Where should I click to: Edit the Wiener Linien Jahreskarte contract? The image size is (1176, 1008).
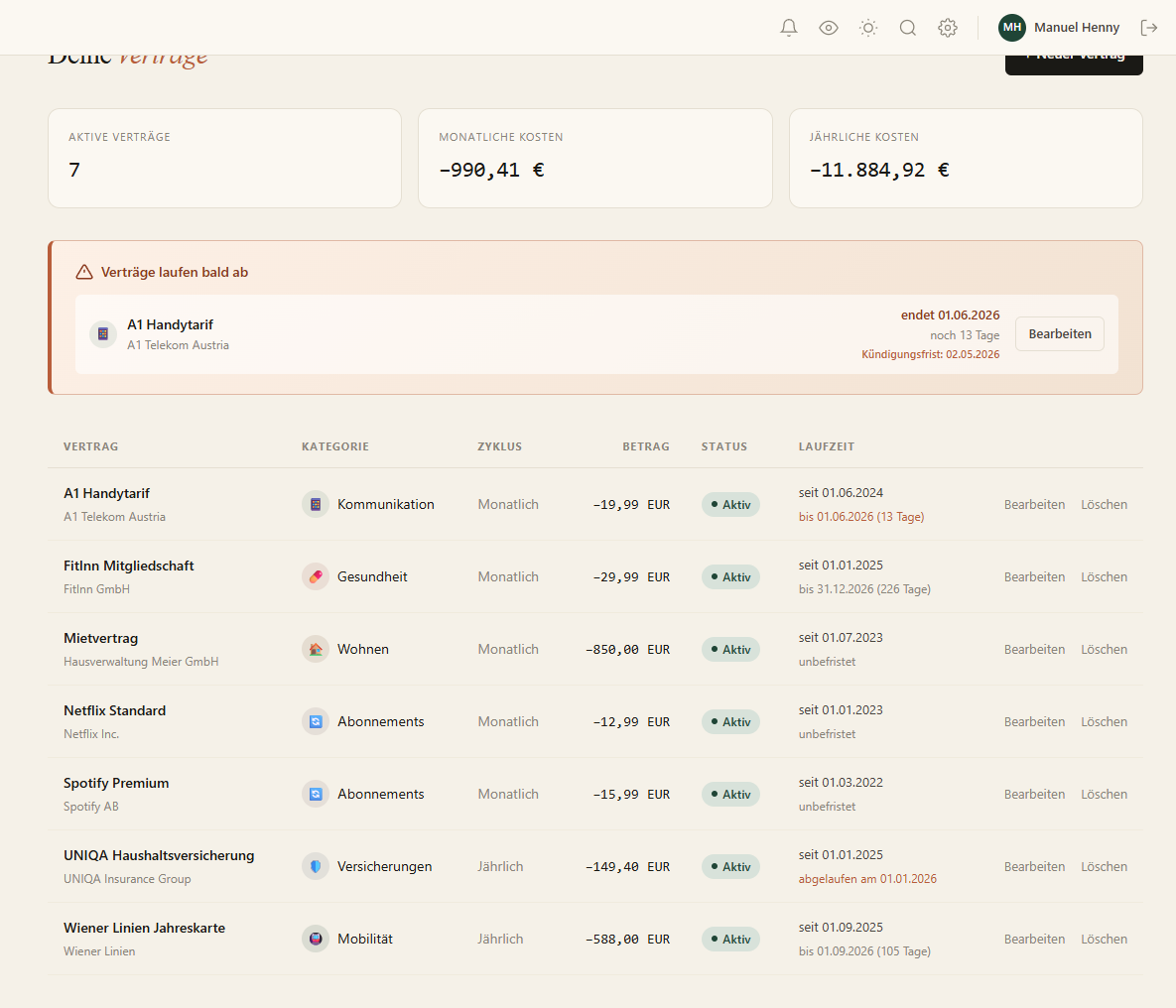[1034, 939]
